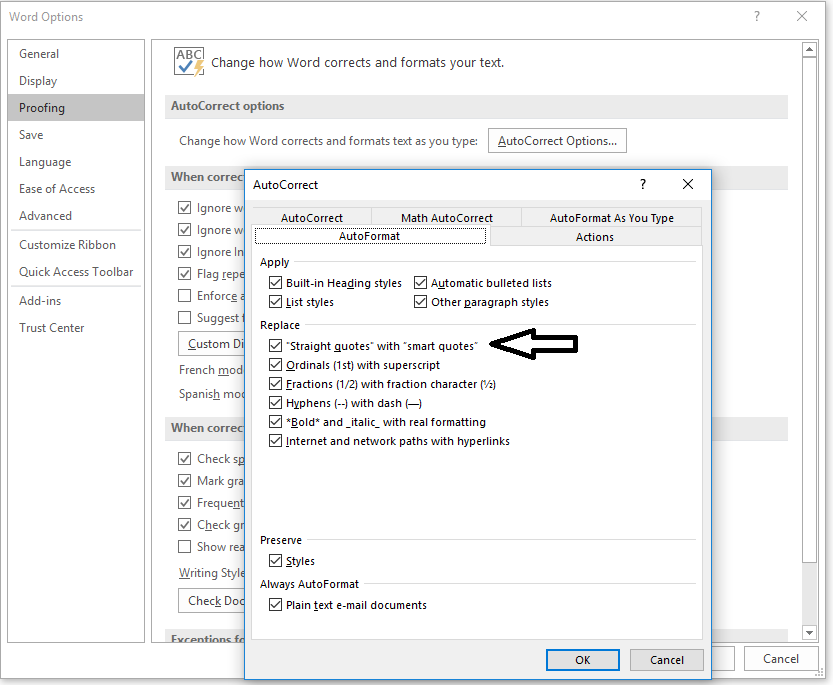833x685 pixels.
Task: Select Display in the left sidebar
Action: 38,80
